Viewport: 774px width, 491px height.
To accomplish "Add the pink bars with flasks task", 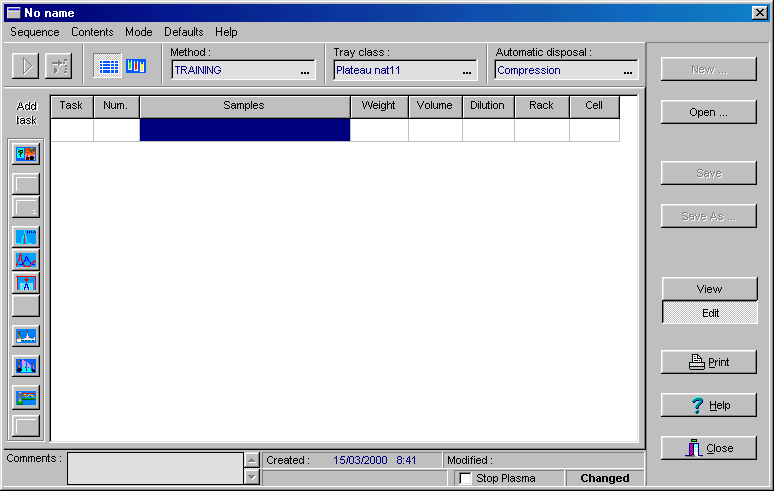I will point(26,366).
